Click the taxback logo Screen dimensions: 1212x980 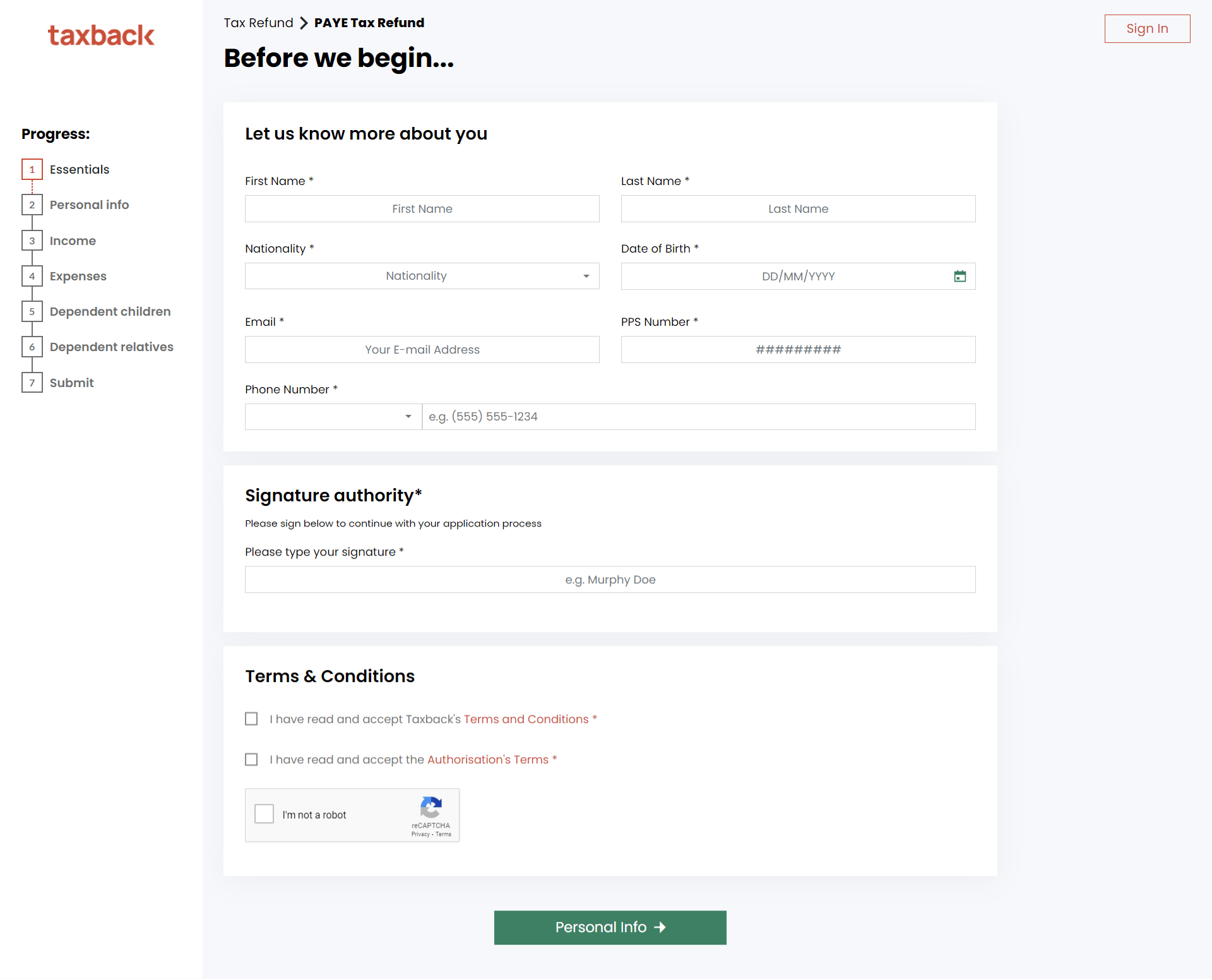101,35
